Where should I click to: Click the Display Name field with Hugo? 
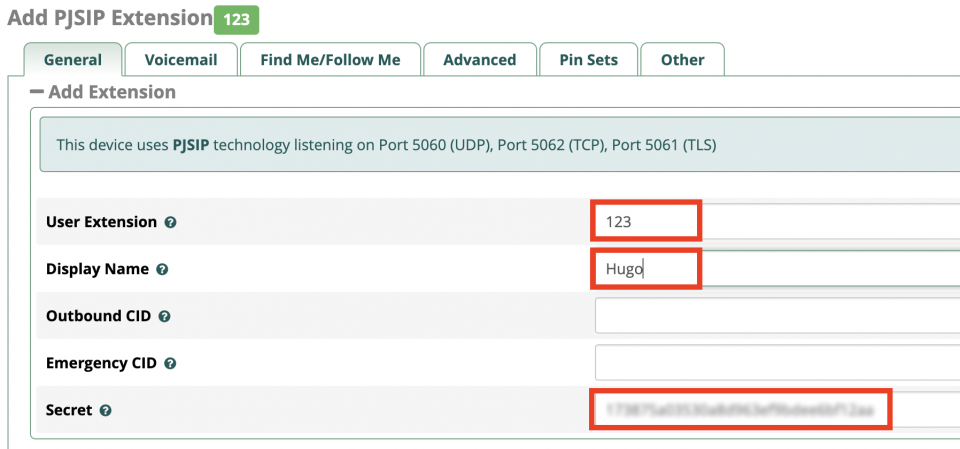click(x=776, y=269)
